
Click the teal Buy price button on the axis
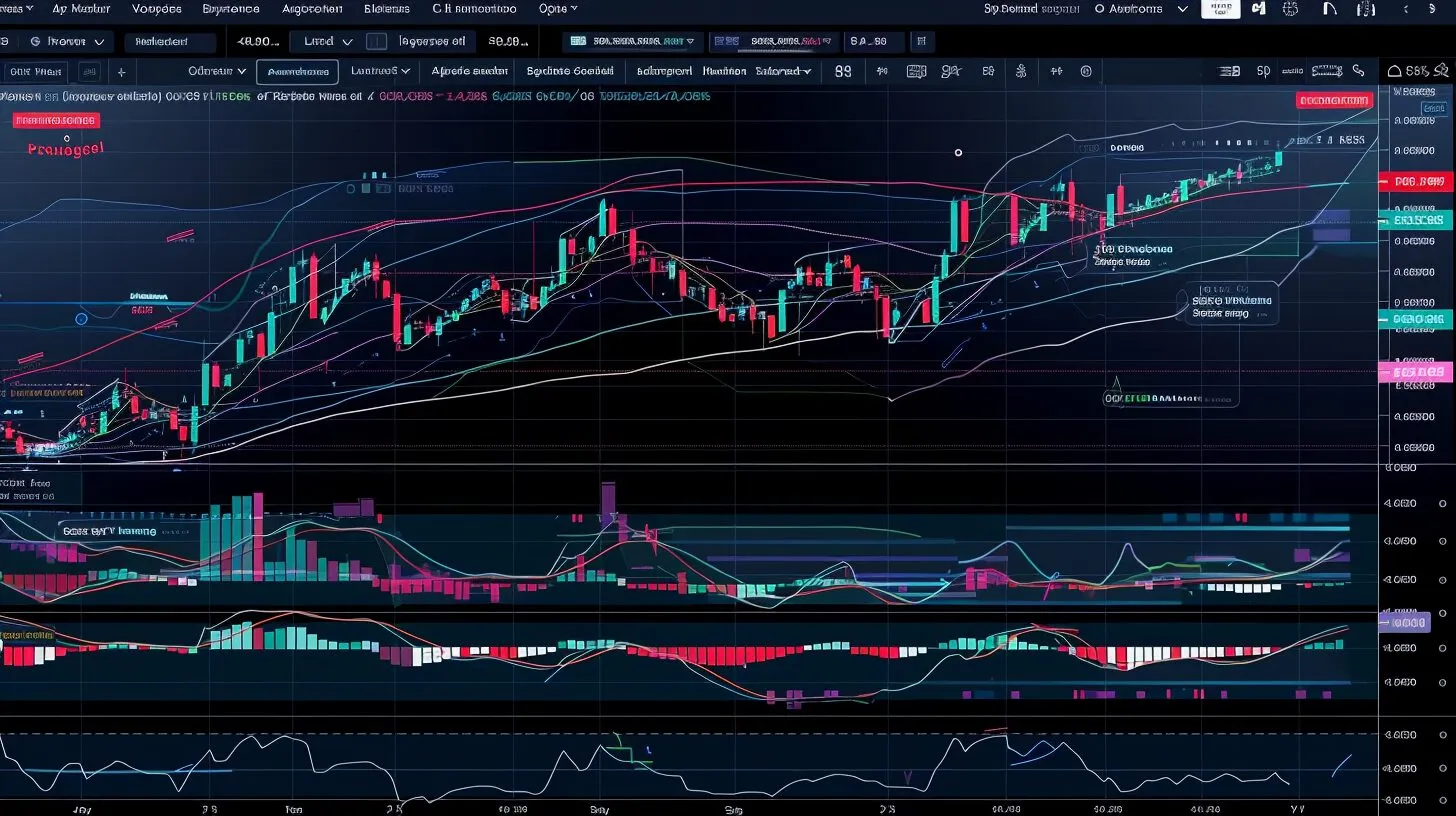(x=1418, y=218)
